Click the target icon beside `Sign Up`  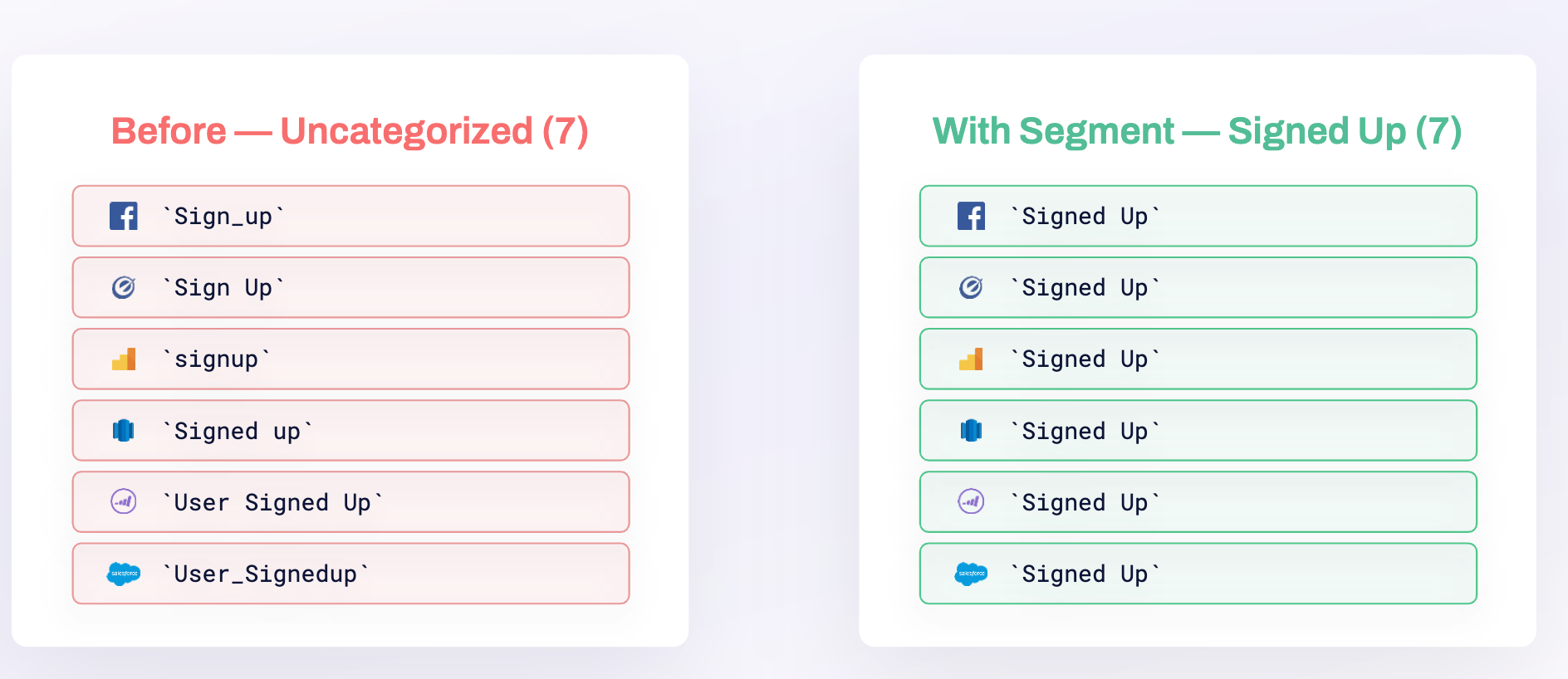pos(124,287)
